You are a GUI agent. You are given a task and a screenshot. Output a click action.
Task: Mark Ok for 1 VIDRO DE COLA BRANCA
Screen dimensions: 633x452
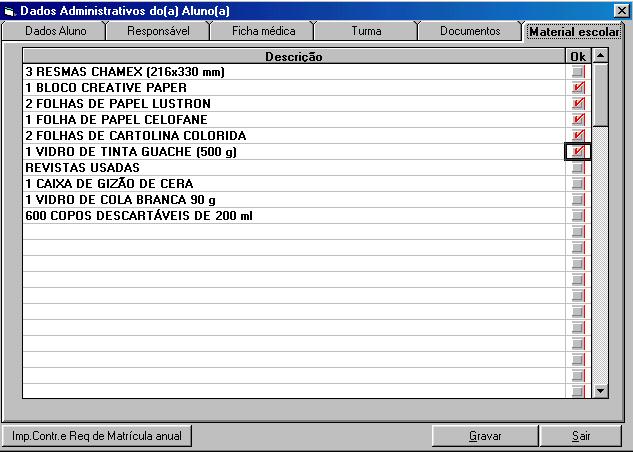click(577, 200)
